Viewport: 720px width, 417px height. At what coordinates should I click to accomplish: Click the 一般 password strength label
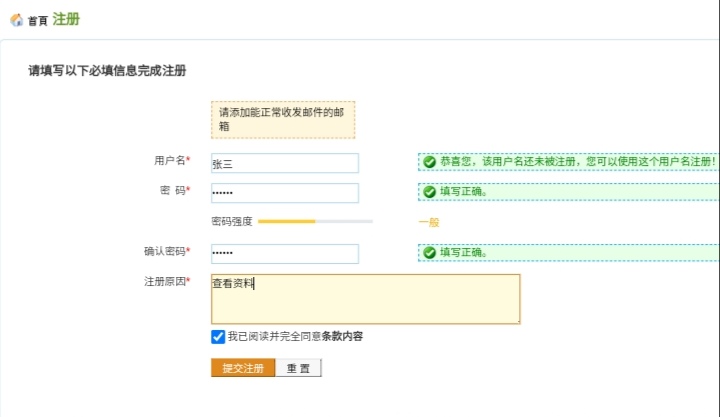[428, 222]
